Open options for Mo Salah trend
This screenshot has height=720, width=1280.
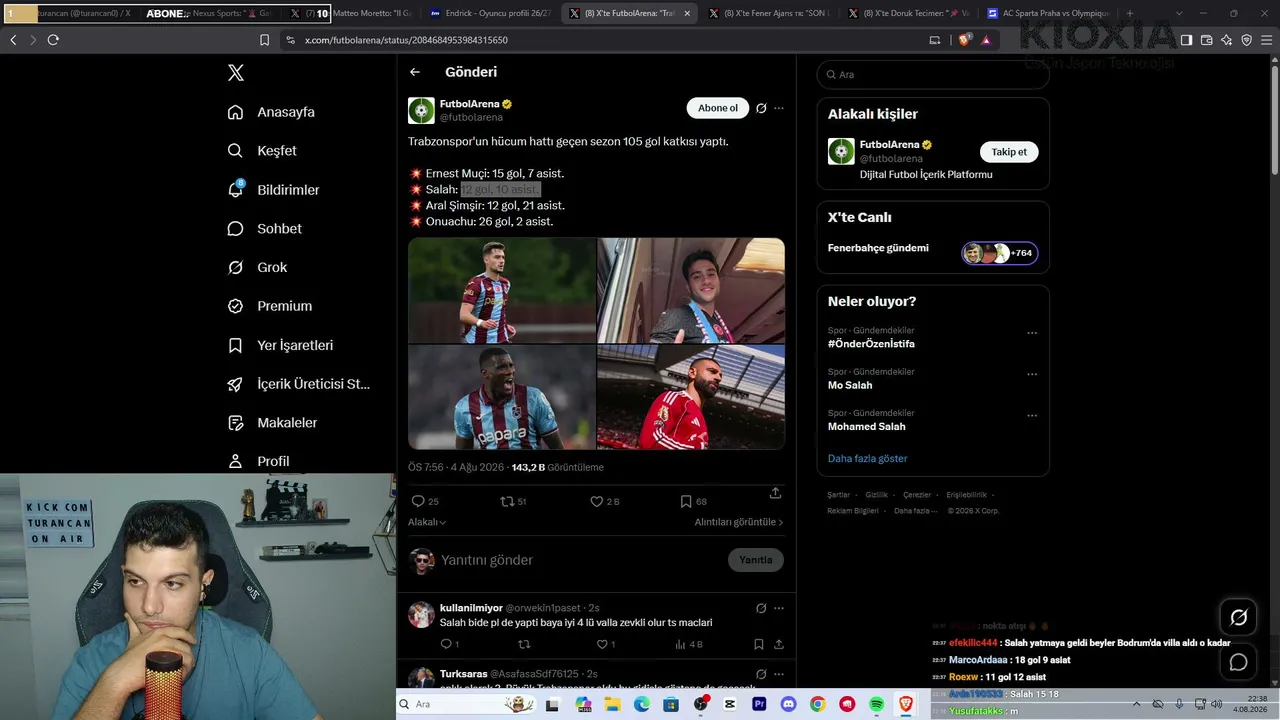click(x=1032, y=375)
